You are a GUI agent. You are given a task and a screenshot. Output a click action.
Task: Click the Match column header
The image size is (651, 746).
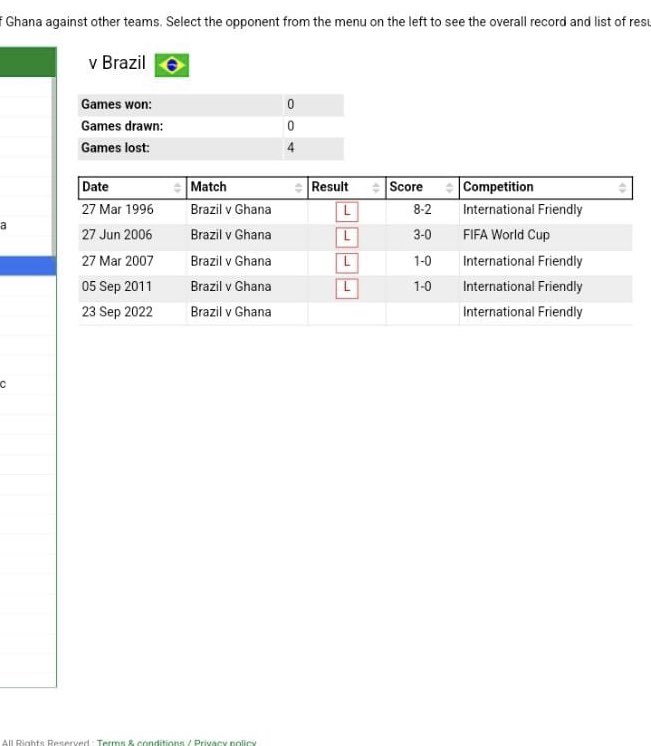click(x=247, y=187)
